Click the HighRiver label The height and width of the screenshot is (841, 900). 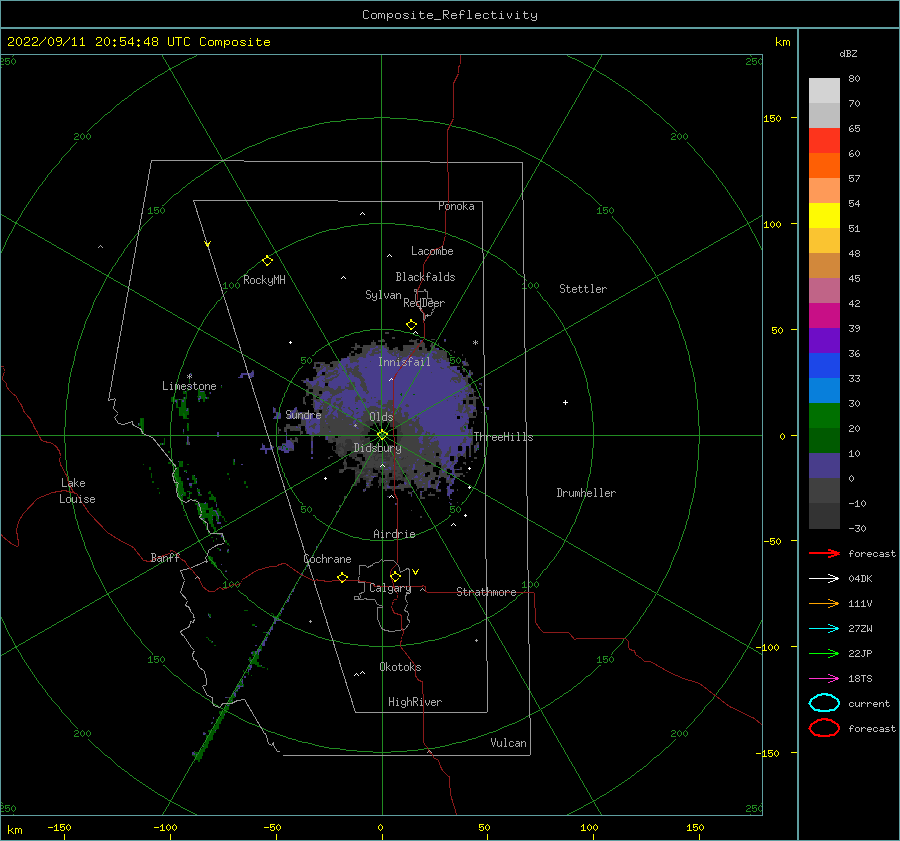click(415, 702)
